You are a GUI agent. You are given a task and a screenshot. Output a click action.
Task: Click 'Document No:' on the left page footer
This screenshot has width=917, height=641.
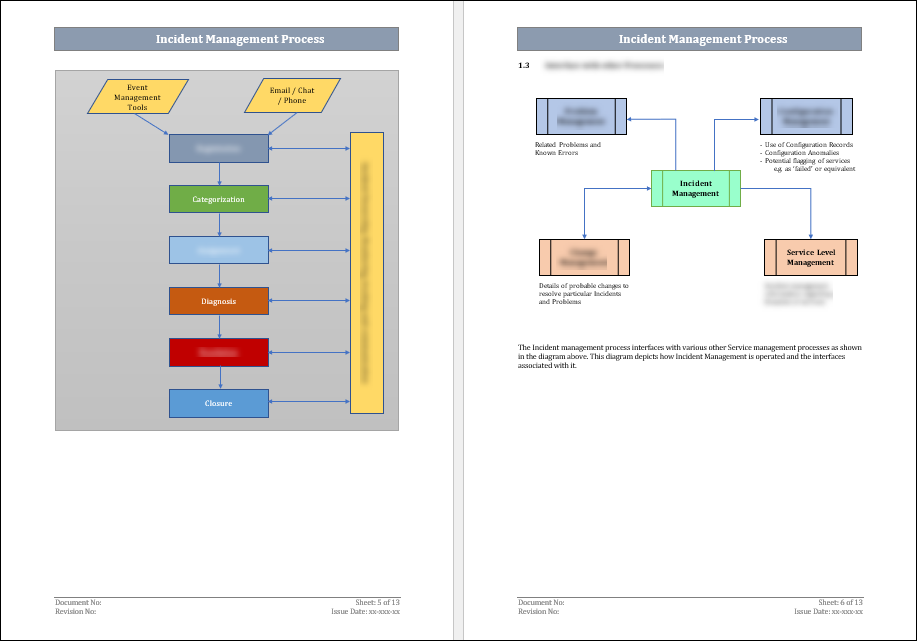pos(78,602)
